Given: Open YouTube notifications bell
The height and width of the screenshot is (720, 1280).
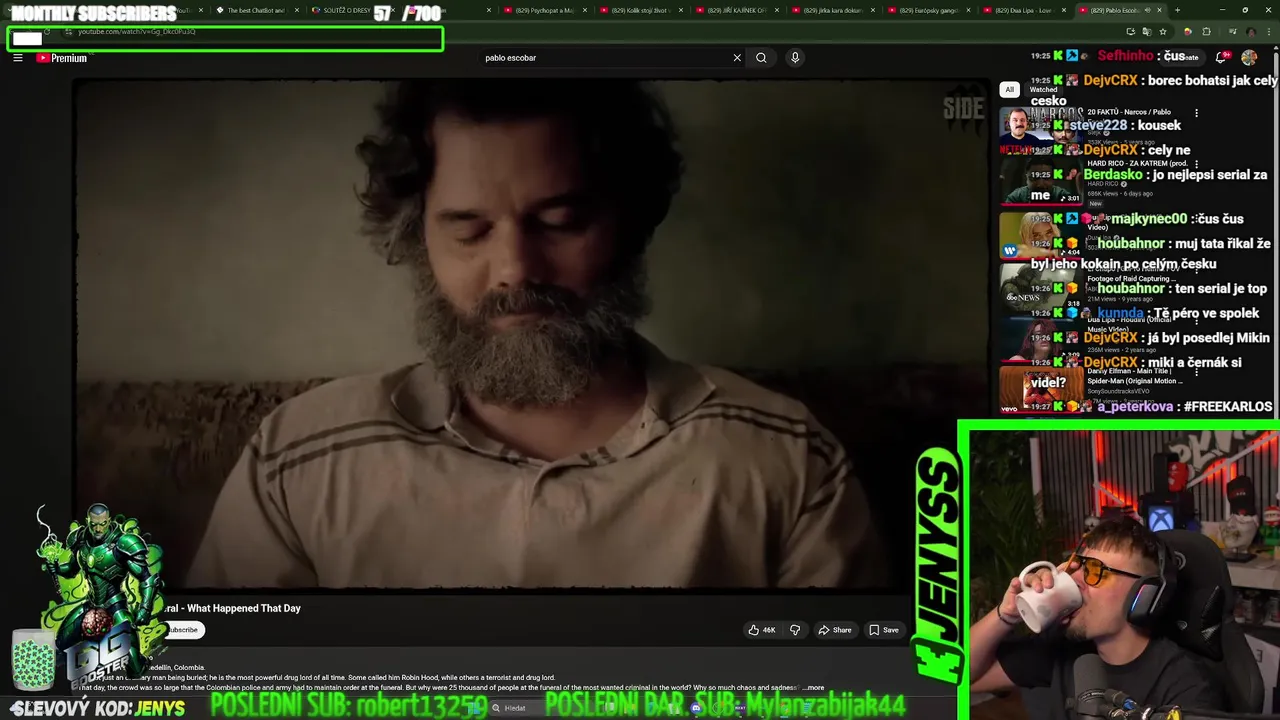Looking at the screenshot, I should pyautogui.click(x=1221, y=58).
